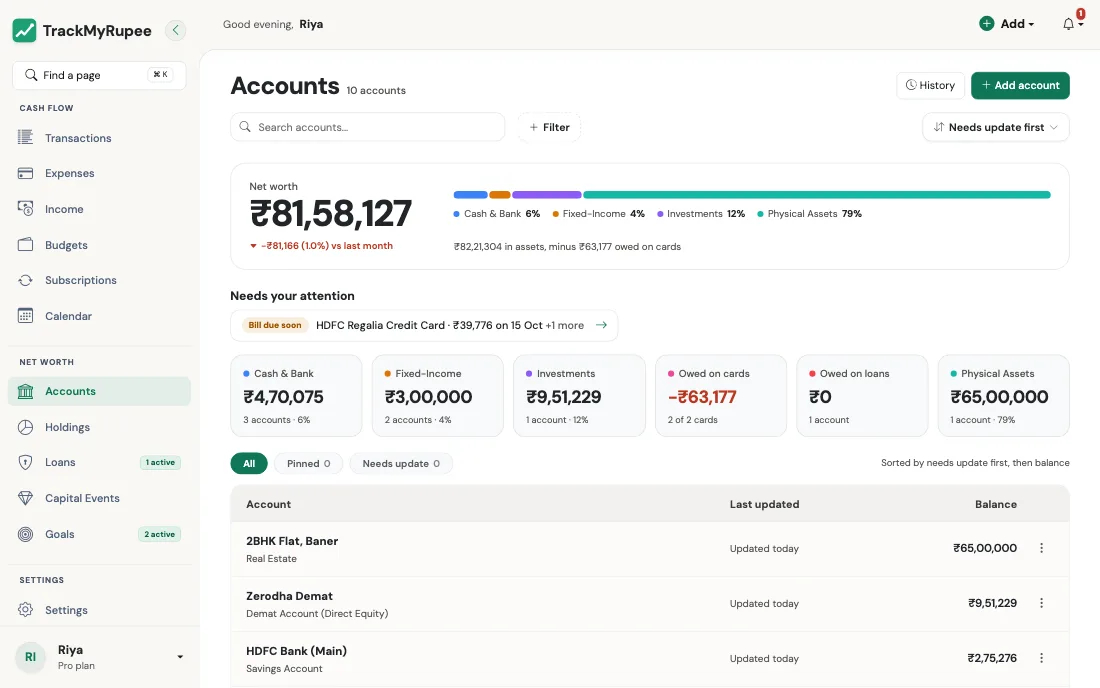Open the Zerodha Demat account row
1100x688 pixels.
click(x=650, y=604)
